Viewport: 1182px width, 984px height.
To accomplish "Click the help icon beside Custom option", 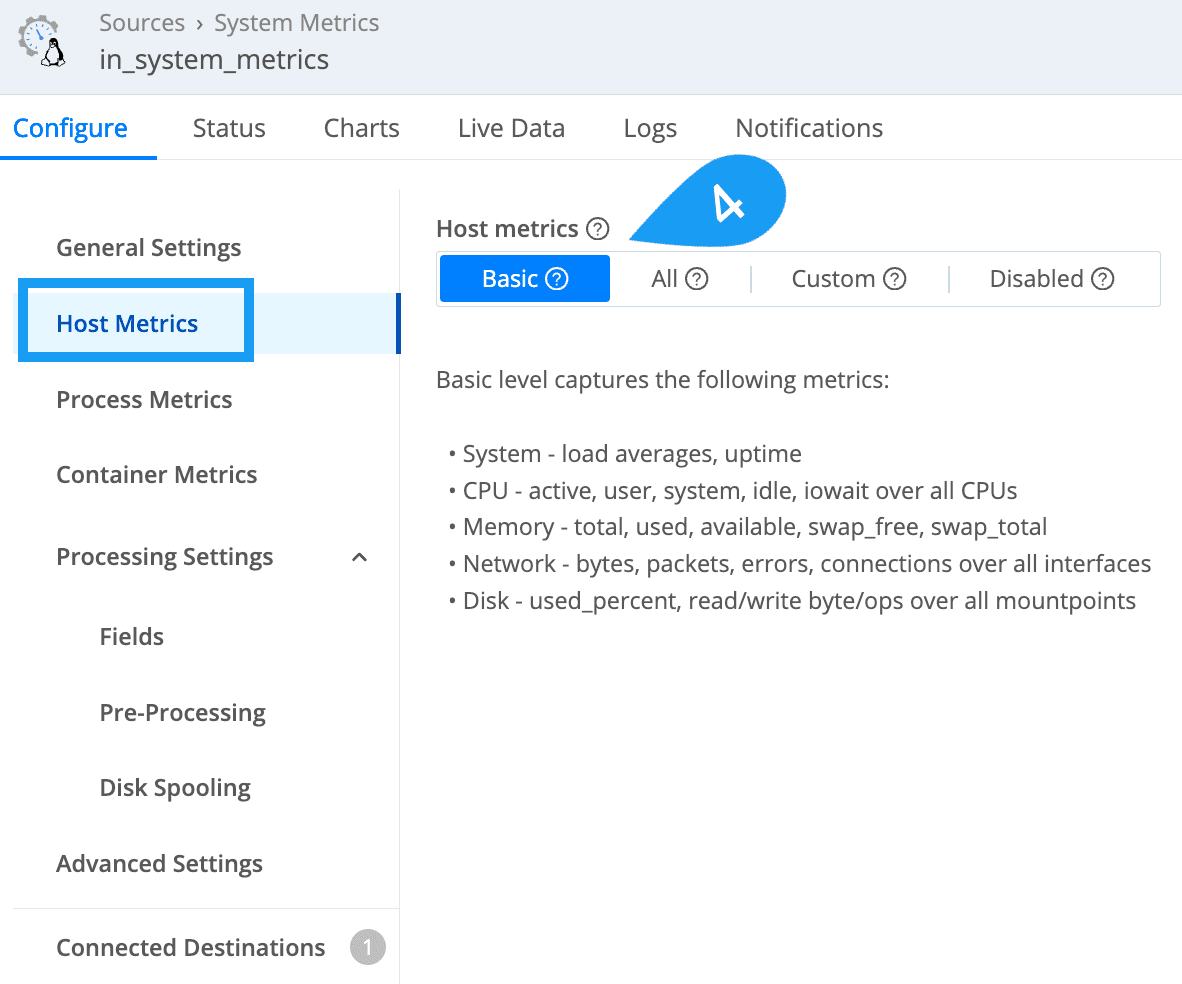I will [895, 279].
